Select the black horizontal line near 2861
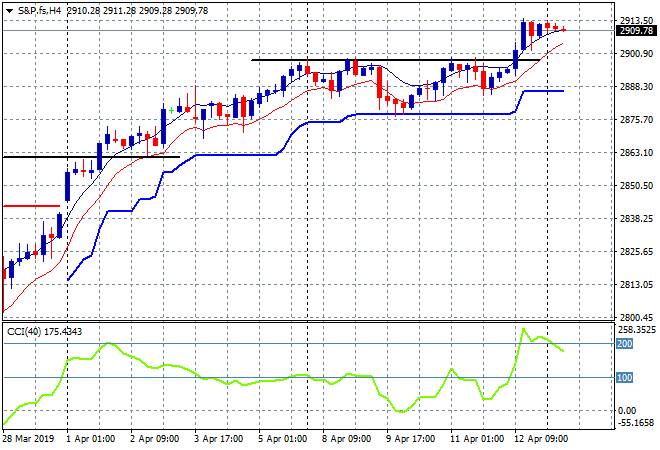 click(91, 157)
